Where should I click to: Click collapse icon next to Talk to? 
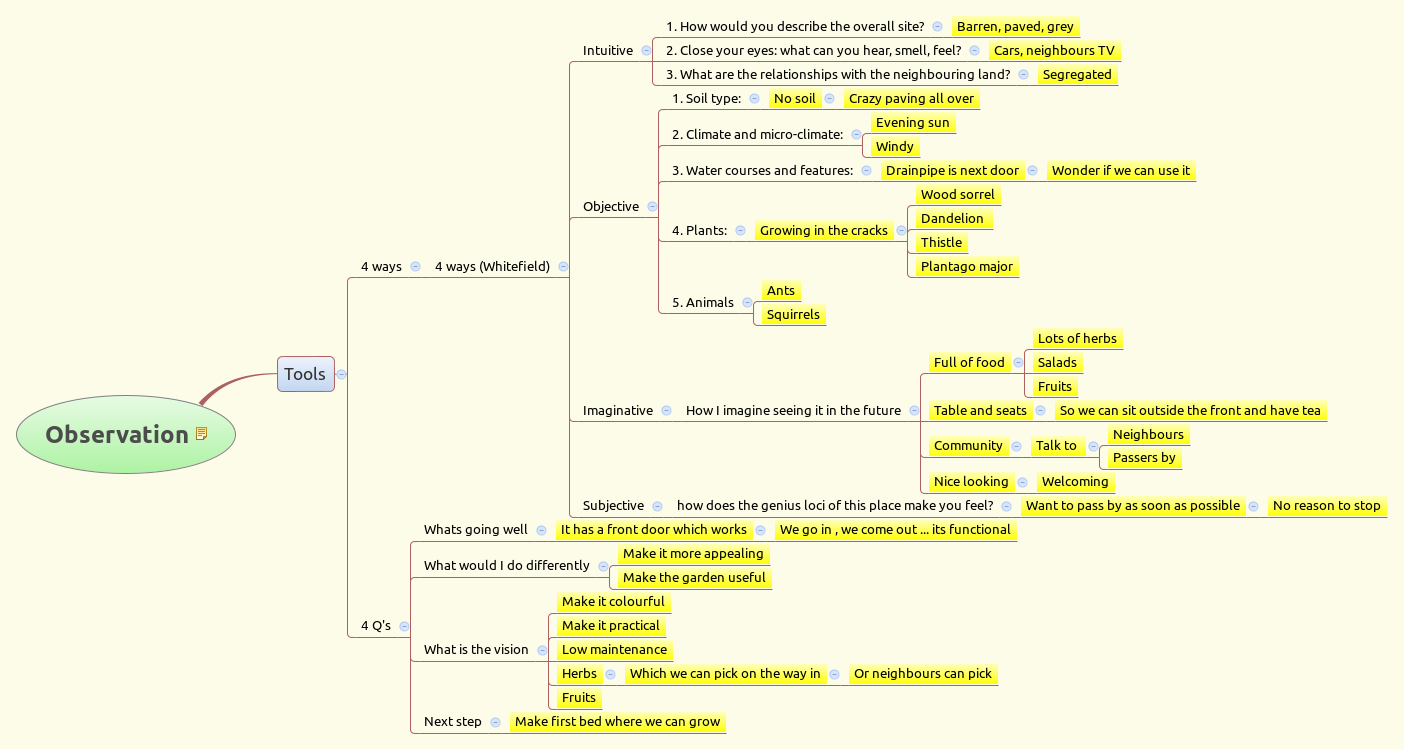pos(1093,447)
